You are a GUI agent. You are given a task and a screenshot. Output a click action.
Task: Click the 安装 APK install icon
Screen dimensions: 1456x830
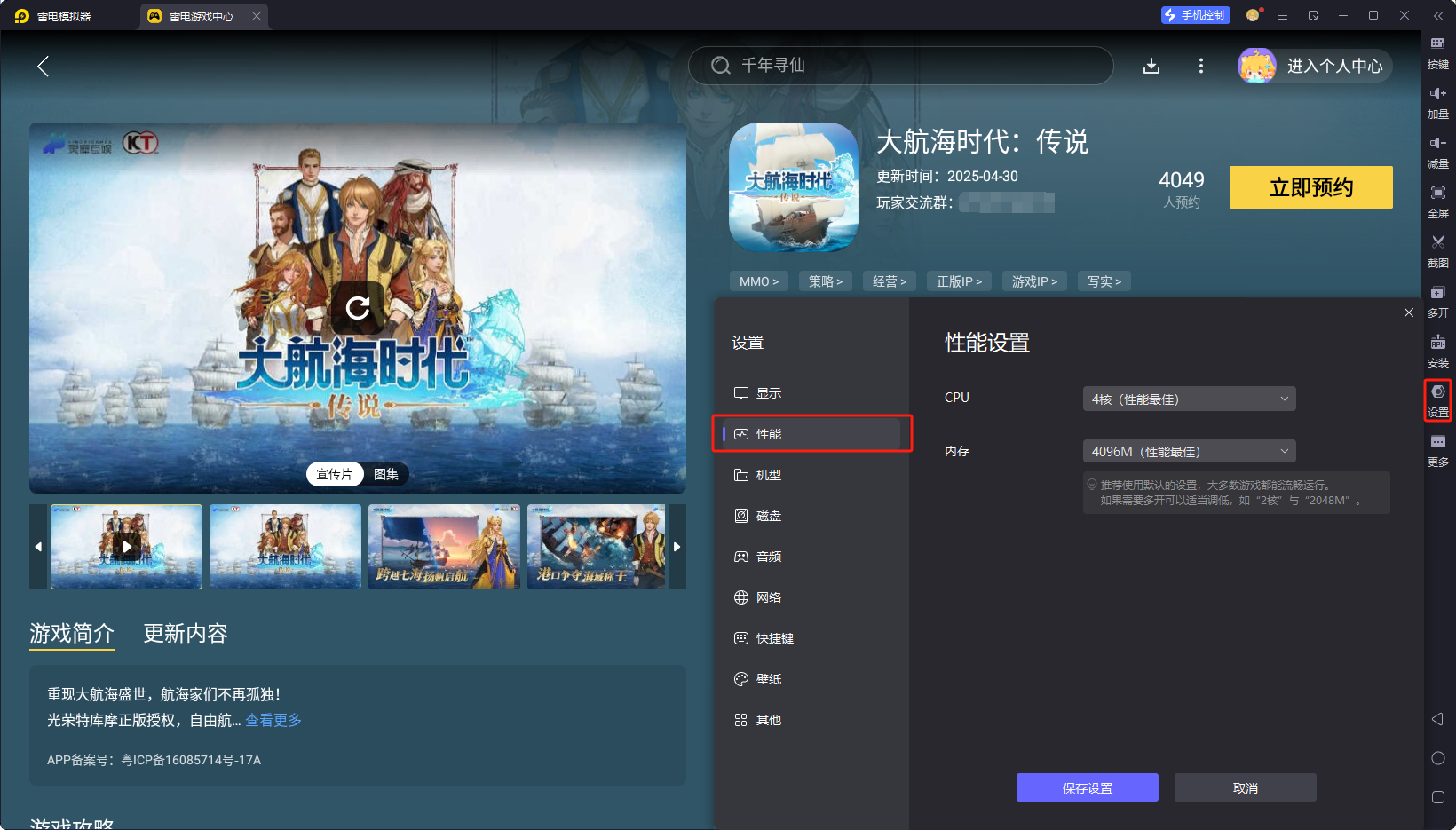(x=1437, y=351)
